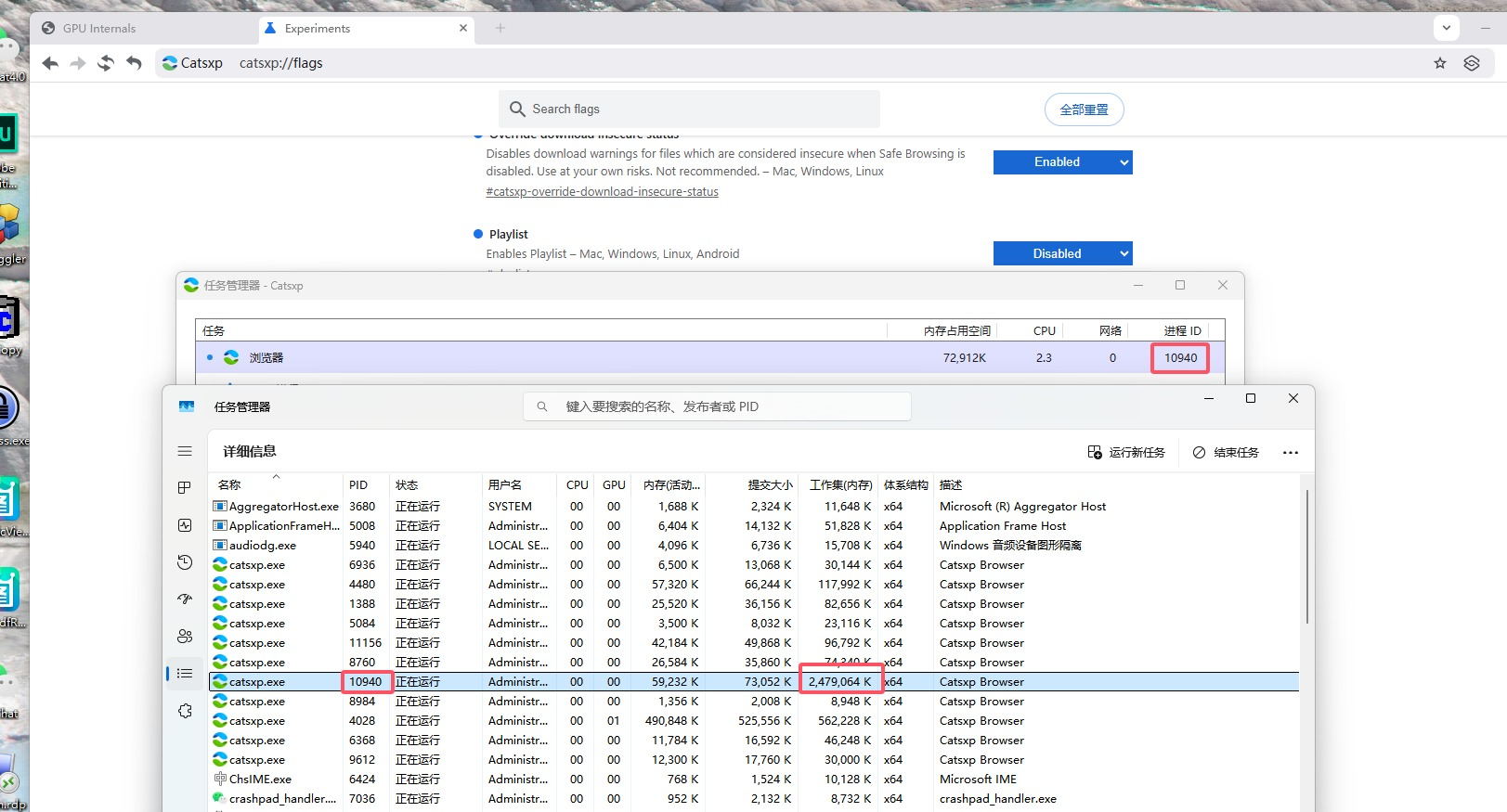The height and width of the screenshot is (812, 1507).
Task: Select crashpad_handler process row
Action: click(754, 798)
